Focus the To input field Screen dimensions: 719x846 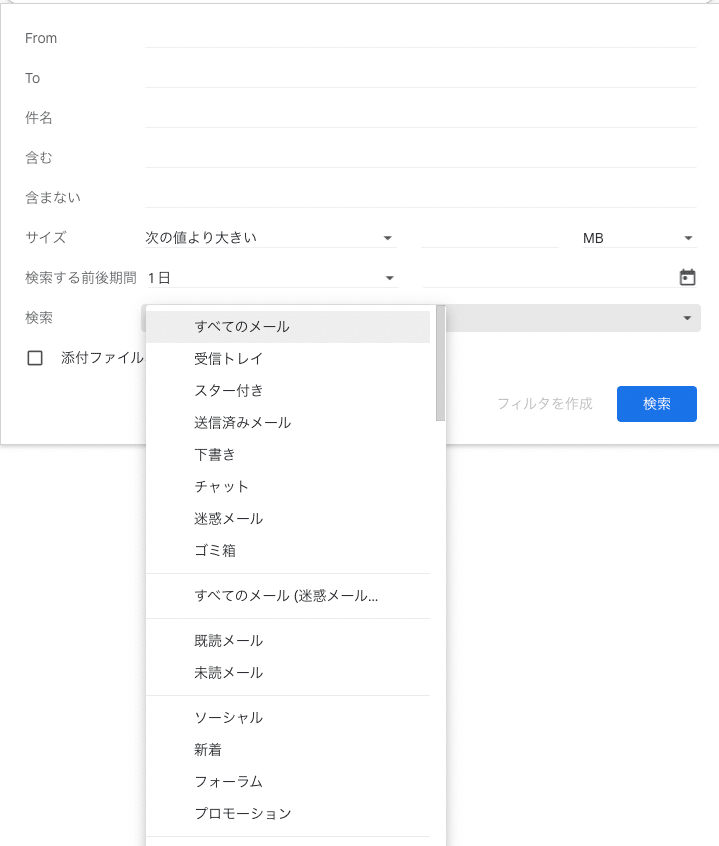(x=421, y=78)
